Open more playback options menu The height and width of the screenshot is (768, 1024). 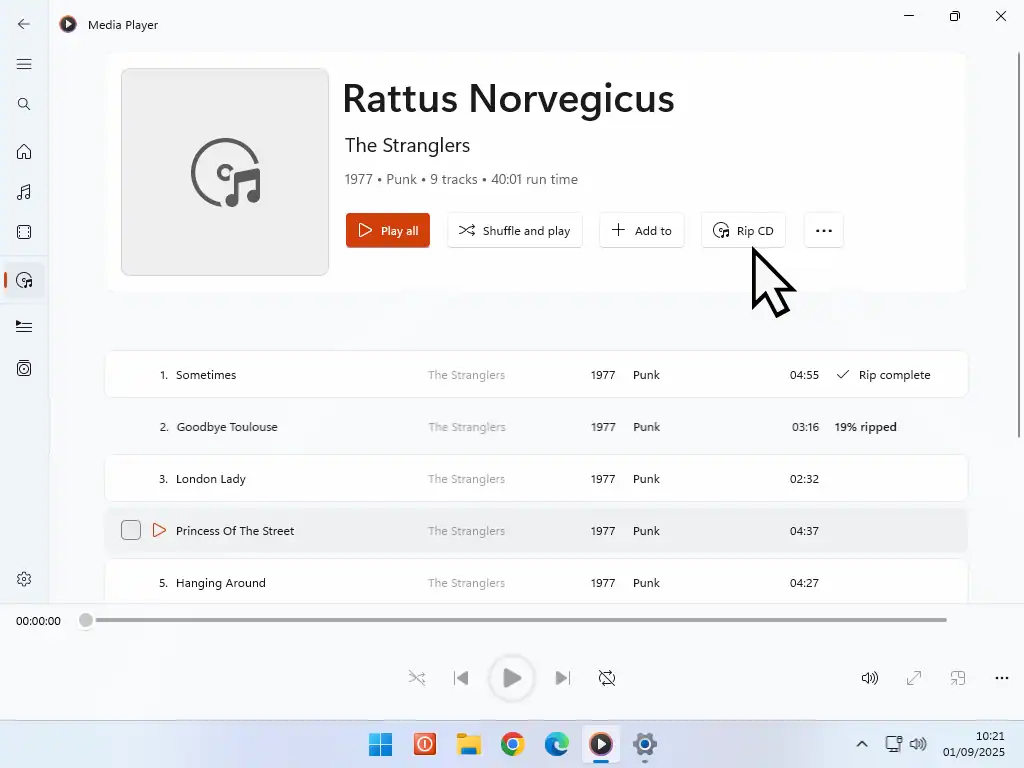tap(1002, 678)
